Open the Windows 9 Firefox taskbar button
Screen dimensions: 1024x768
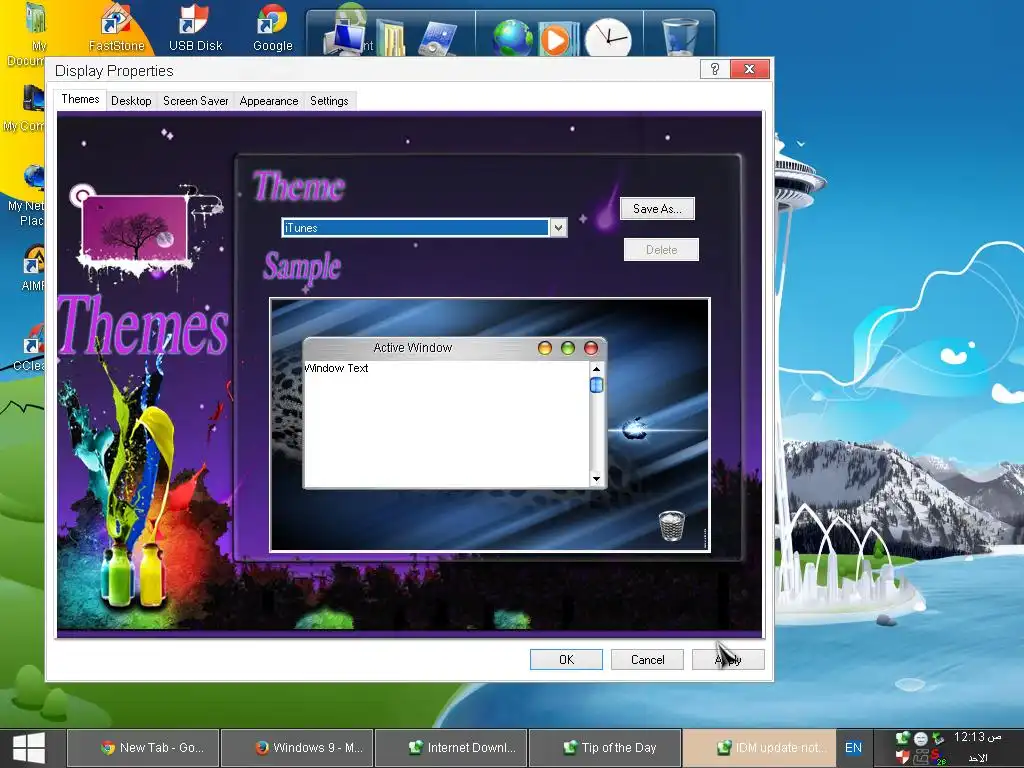pyautogui.click(x=298, y=748)
